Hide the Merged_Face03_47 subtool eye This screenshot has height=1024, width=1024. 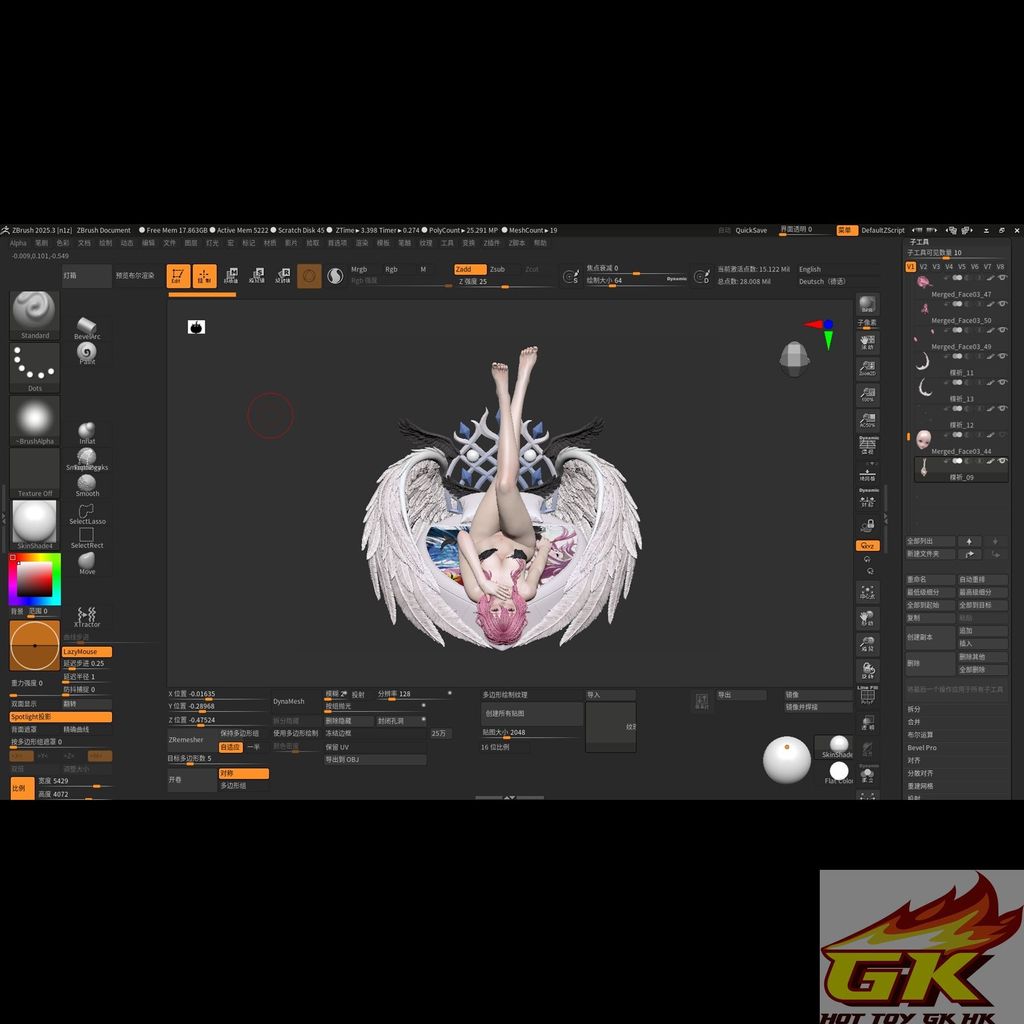(x=1002, y=278)
